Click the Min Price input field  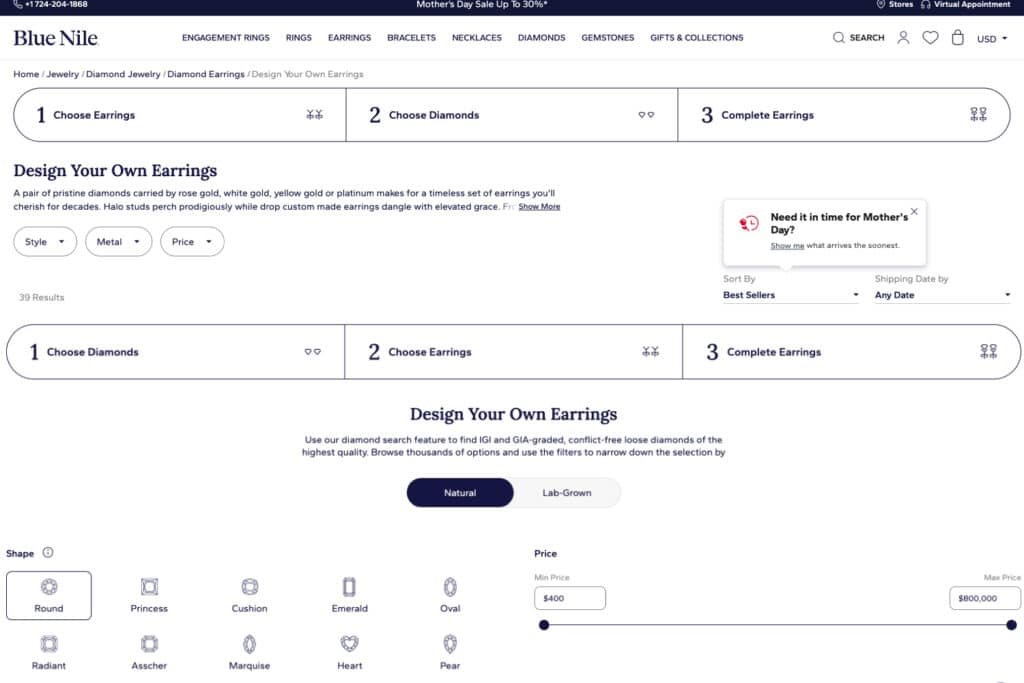(x=570, y=598)
